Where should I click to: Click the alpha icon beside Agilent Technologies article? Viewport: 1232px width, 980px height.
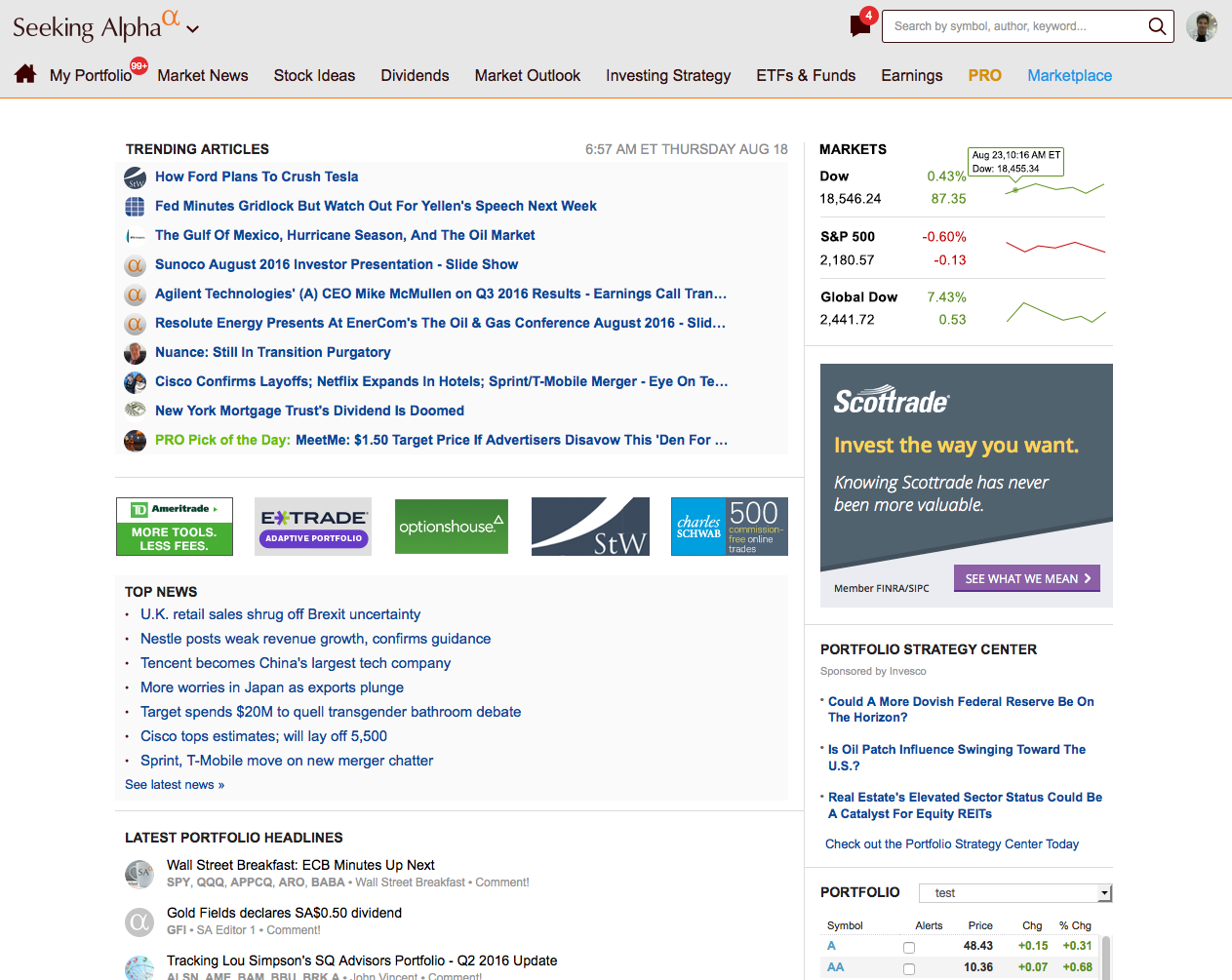click(136, 294)
